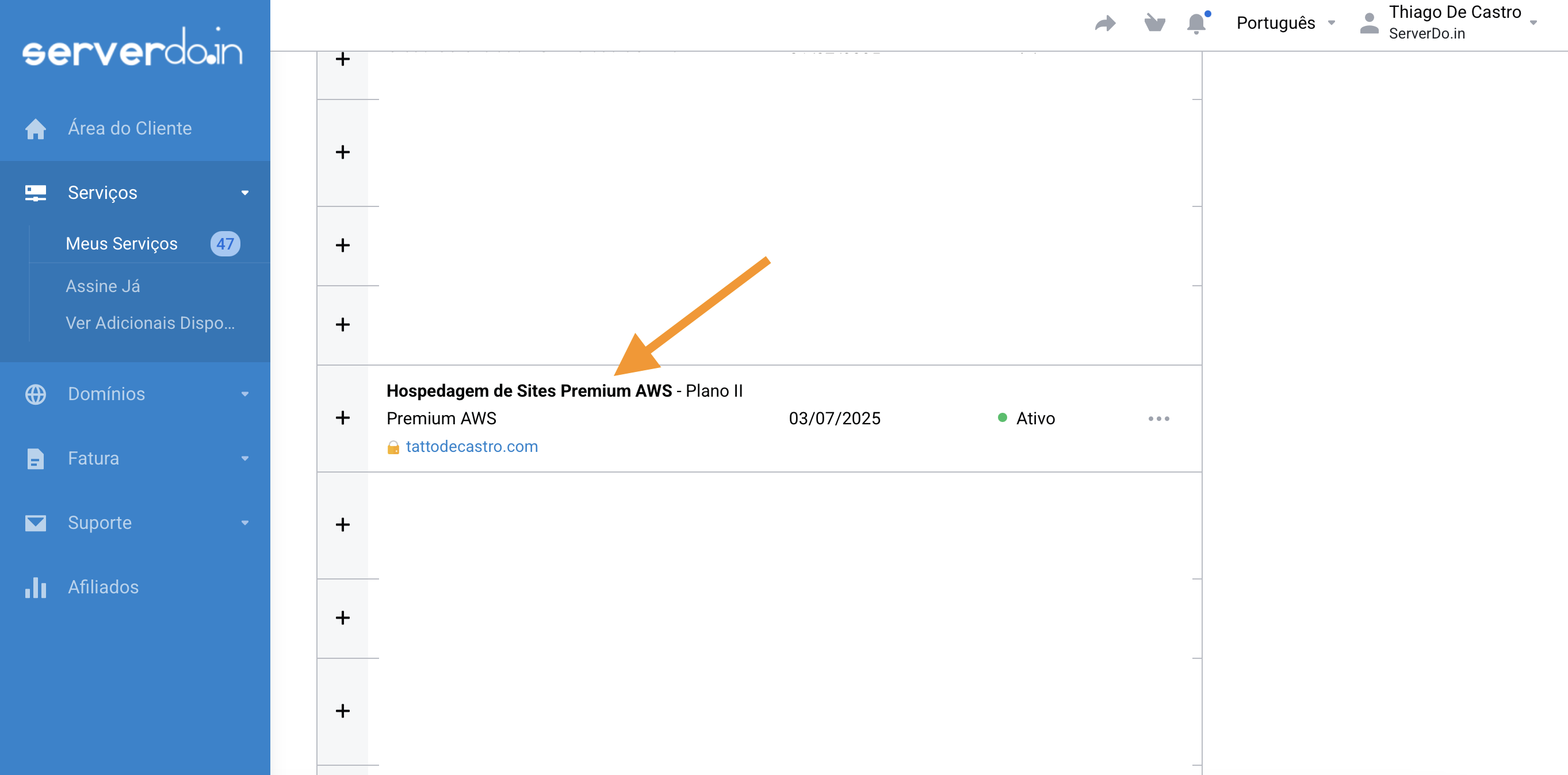
Task: Select the Assine Já submenu item
Action: (x=103, y=286)
